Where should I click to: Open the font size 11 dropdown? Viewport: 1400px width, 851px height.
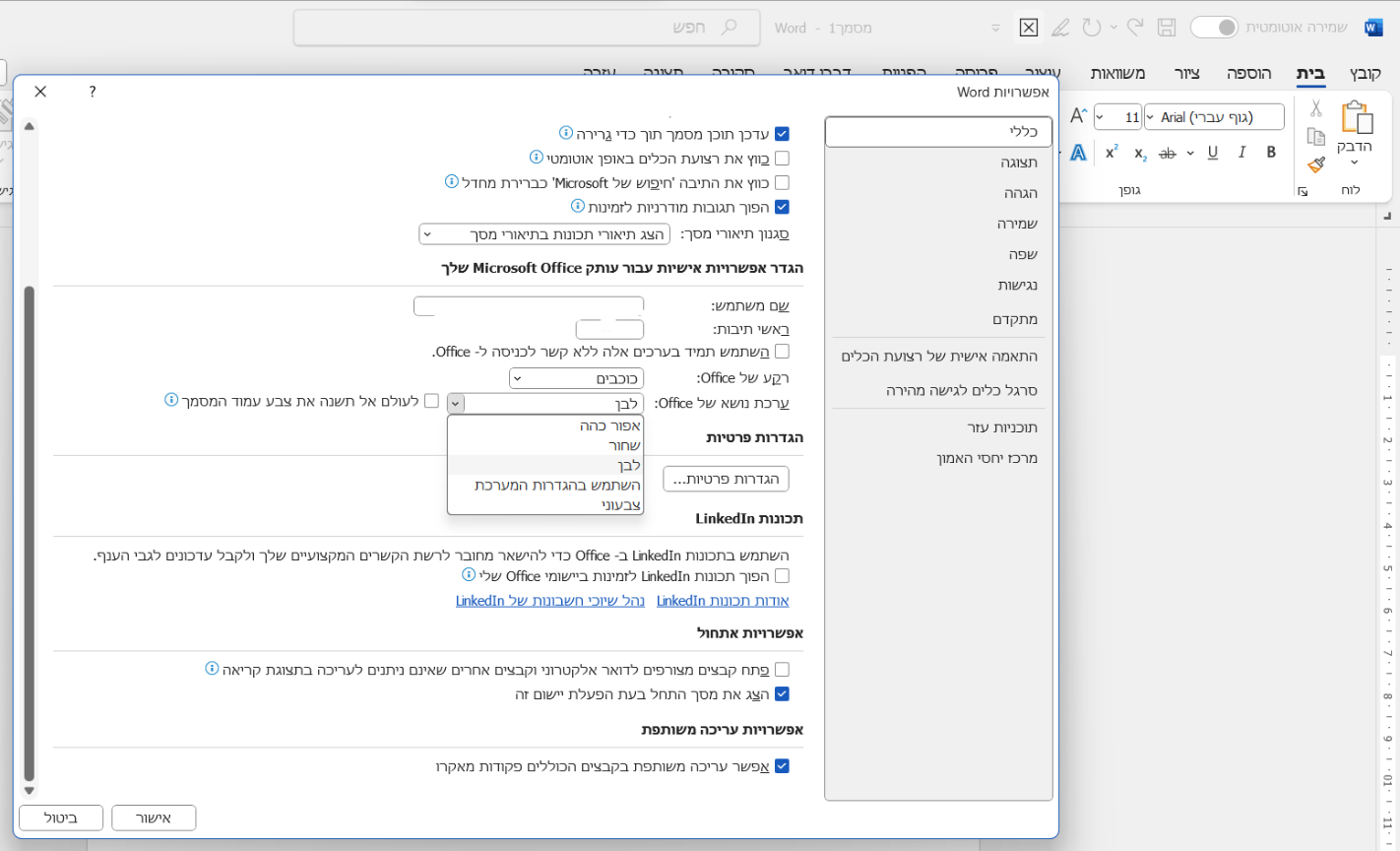(1100, 117)
